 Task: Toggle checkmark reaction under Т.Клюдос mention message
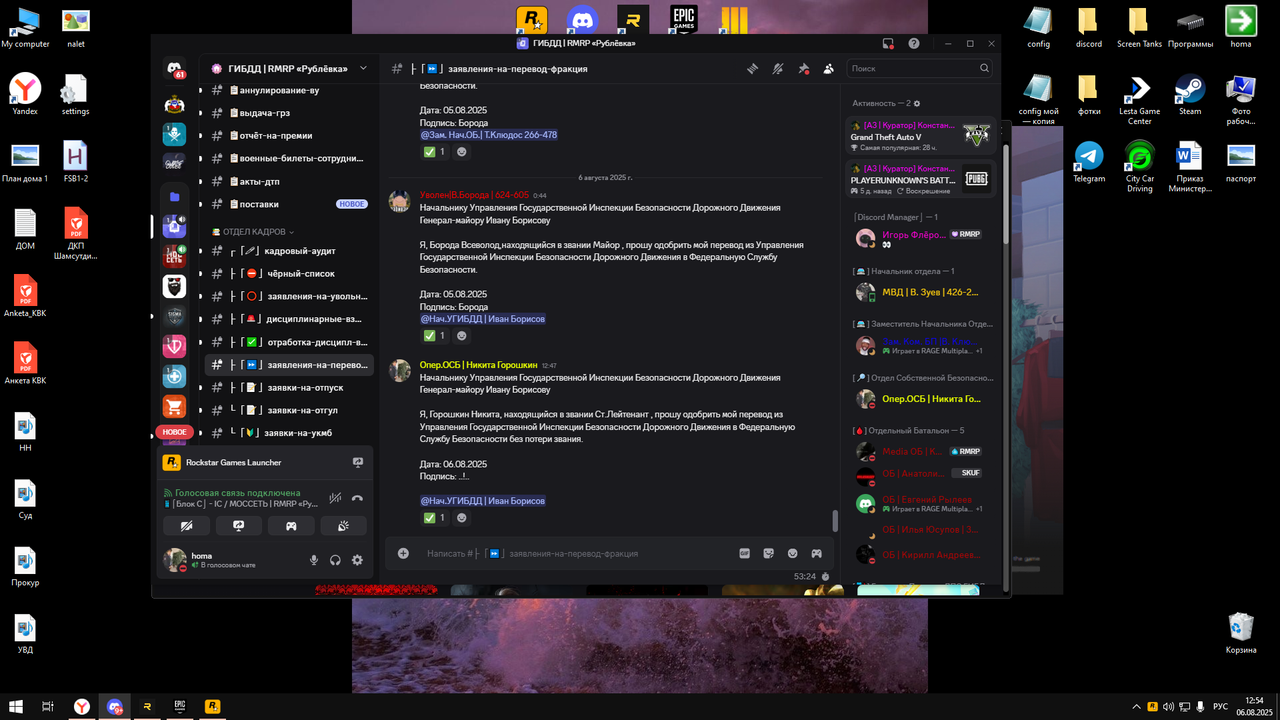pyautogui.click(x=434, y=152)
